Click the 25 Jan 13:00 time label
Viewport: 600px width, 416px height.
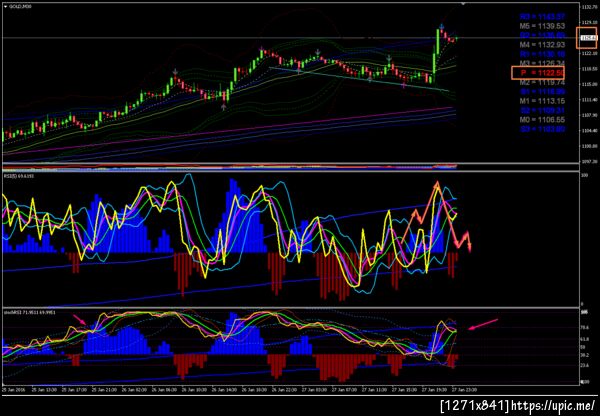pyautogui.click(x=44, y=390)
